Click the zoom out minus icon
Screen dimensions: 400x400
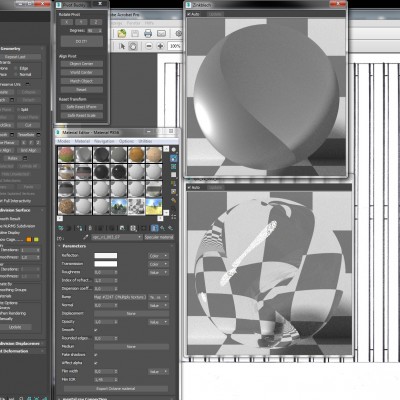tap(149, 46)
